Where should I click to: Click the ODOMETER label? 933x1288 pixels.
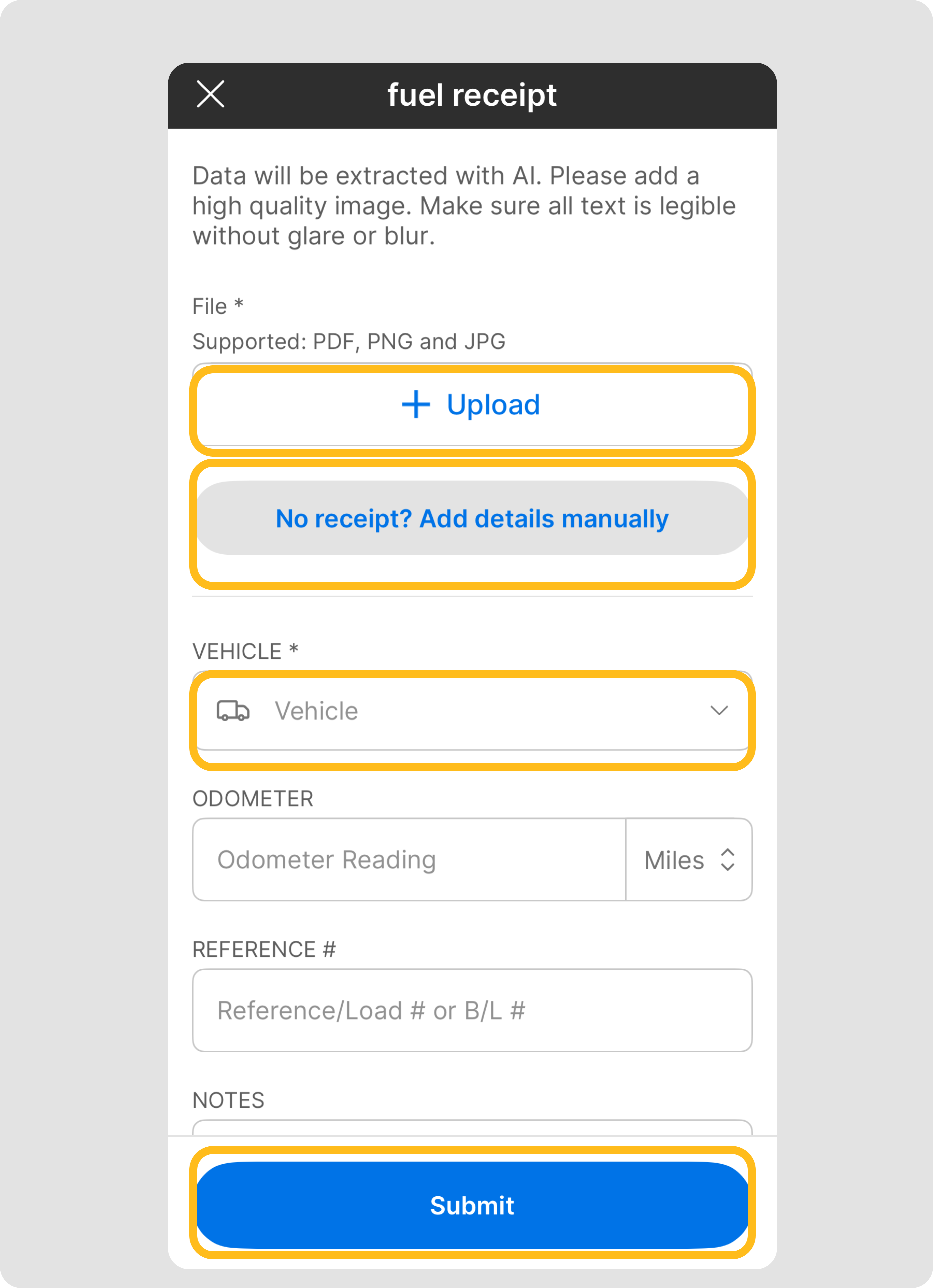click(253, 798)
